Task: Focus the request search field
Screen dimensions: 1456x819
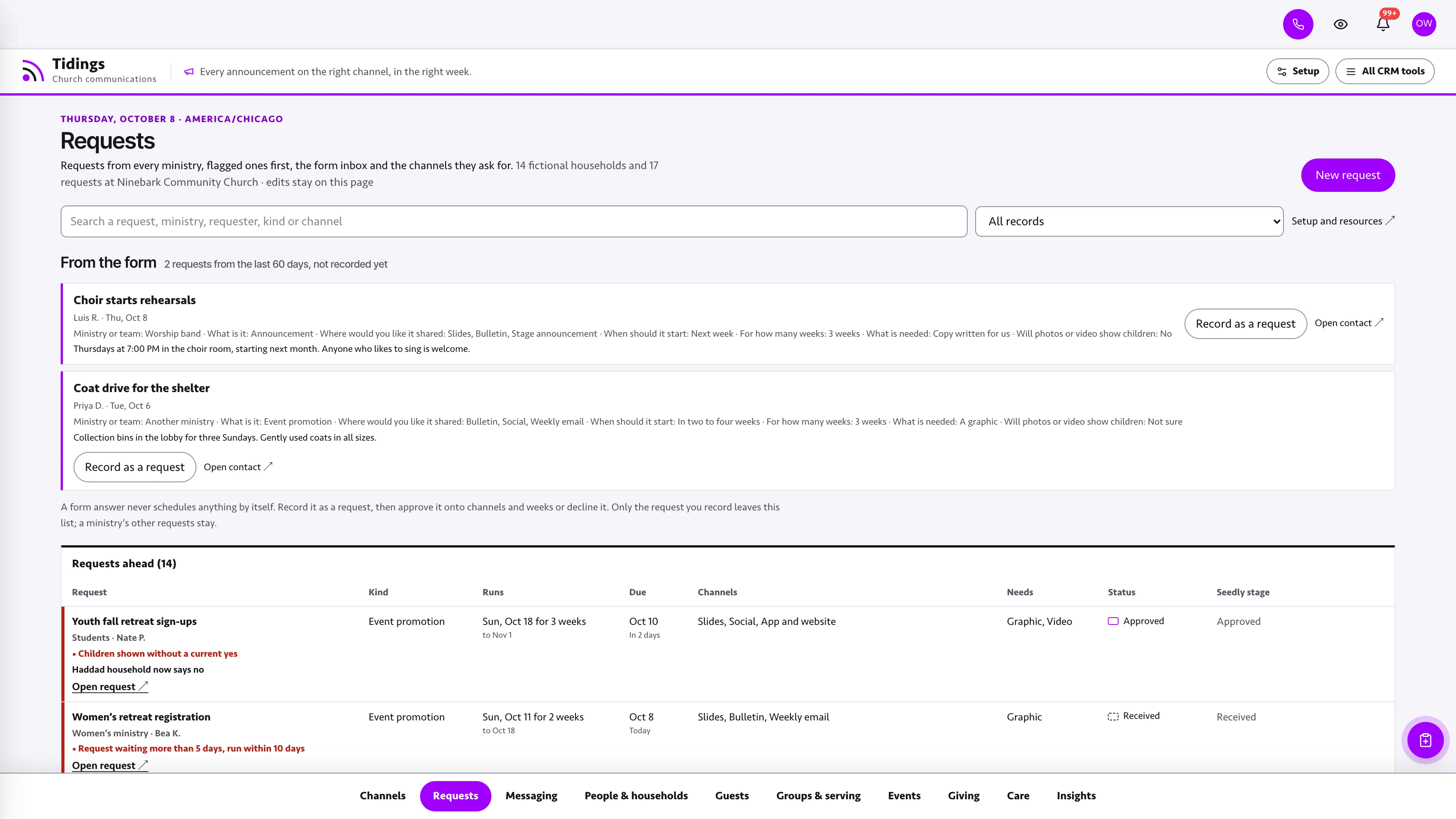Action: [514, 221]
